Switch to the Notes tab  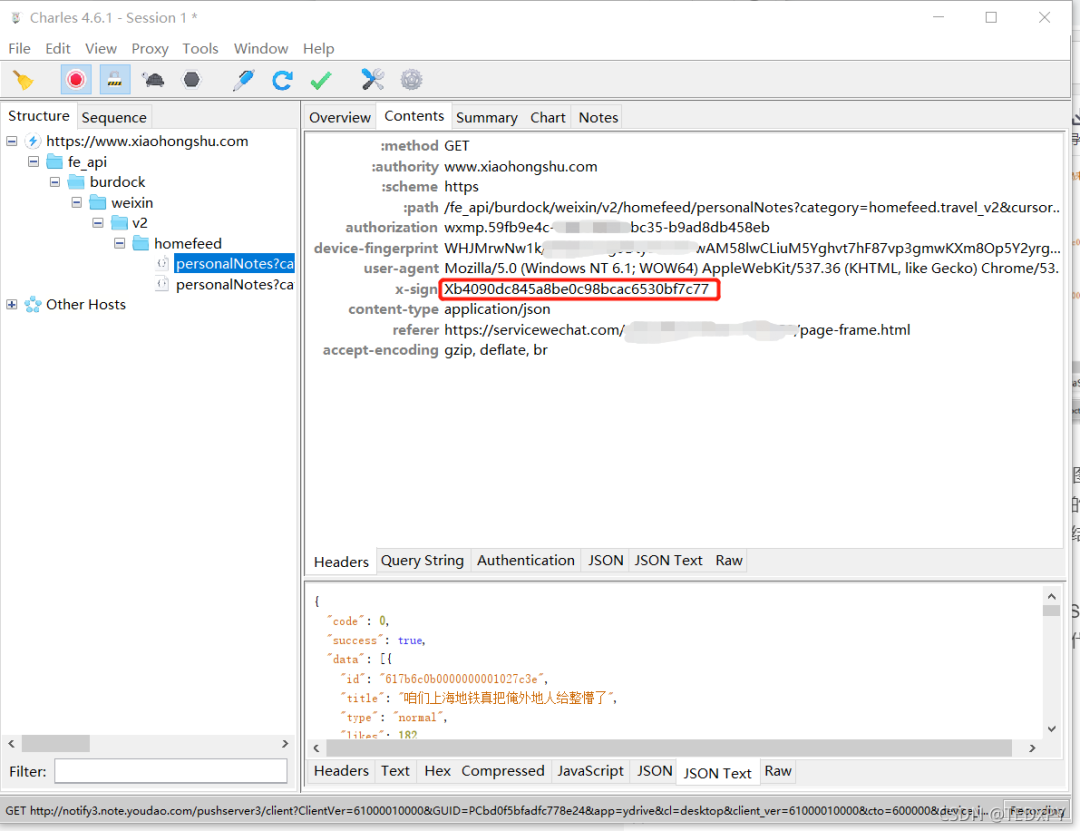coord(598,117)
